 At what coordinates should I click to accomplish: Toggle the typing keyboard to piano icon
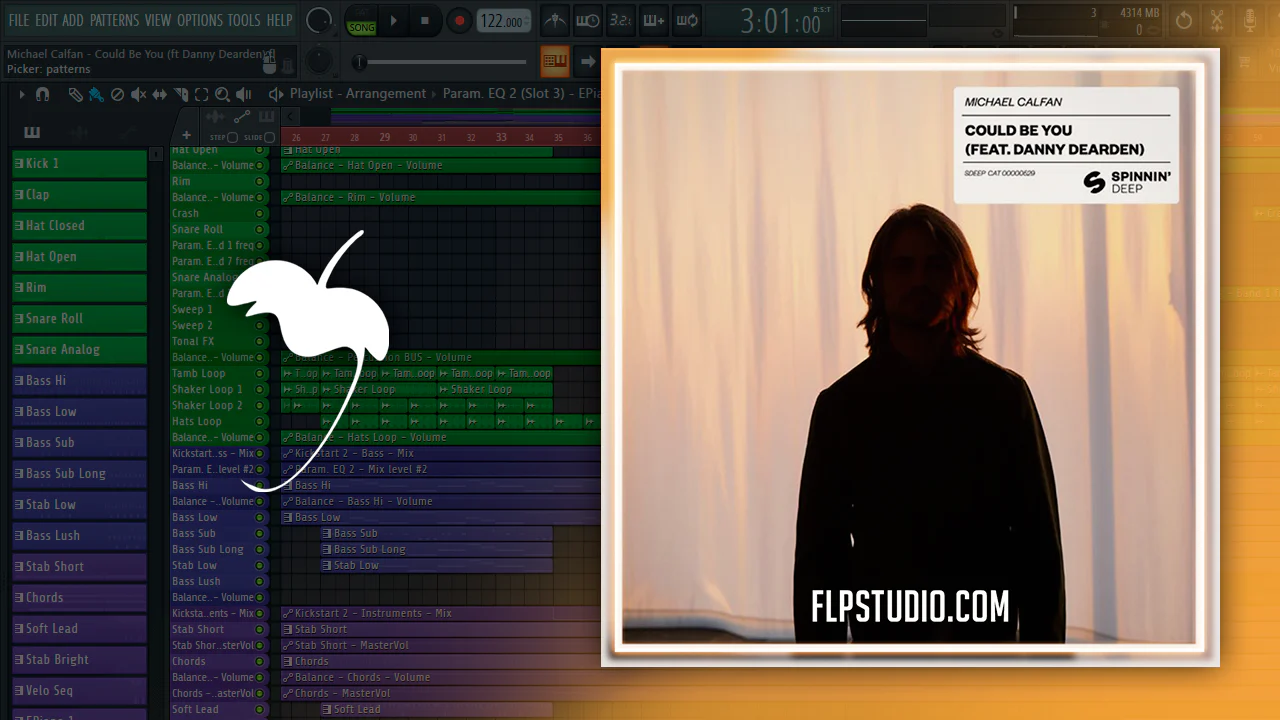pos(555,60)
